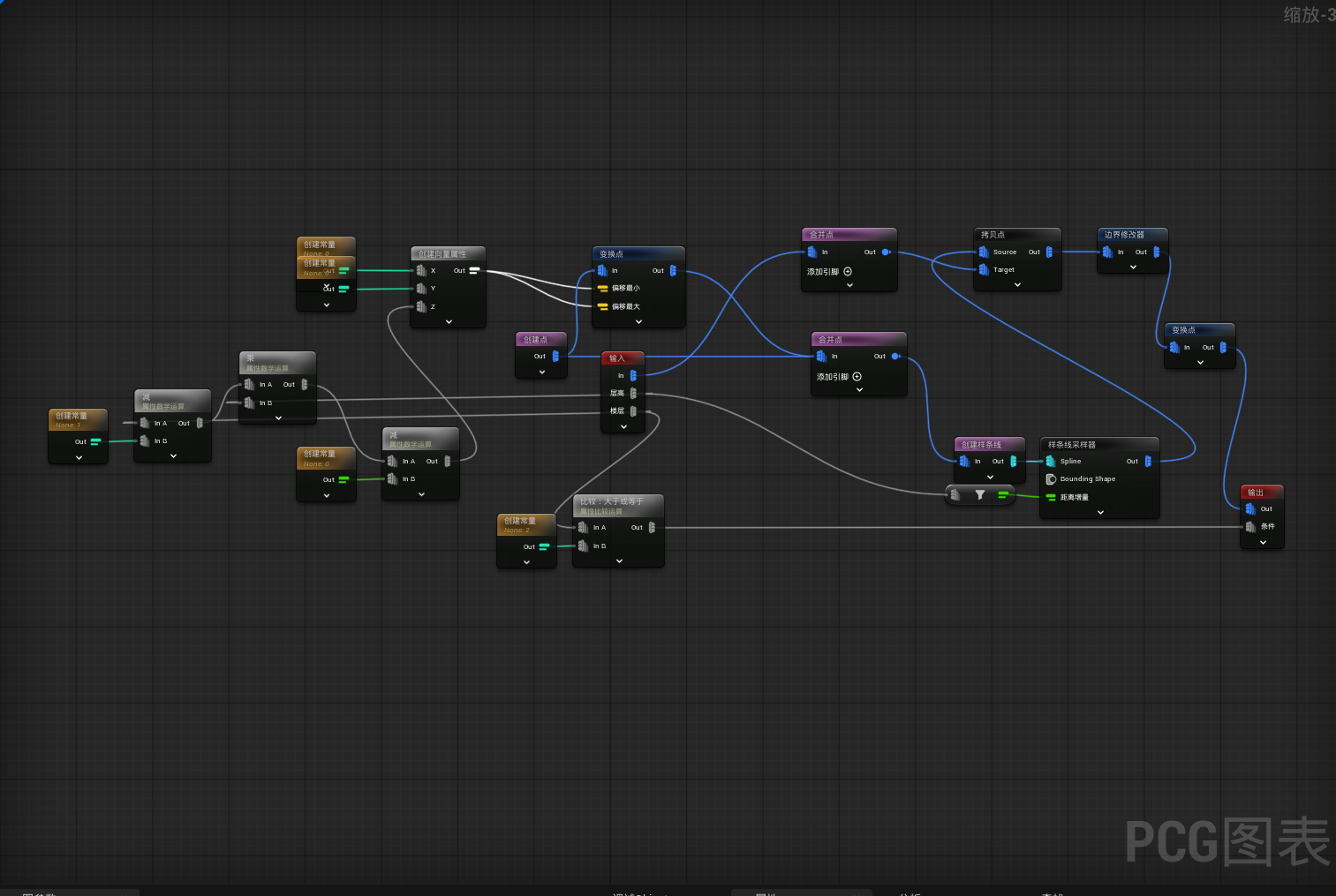Expand the 比较：大于或等于 node chevron
1336x896 pixels.
point(619,561)
